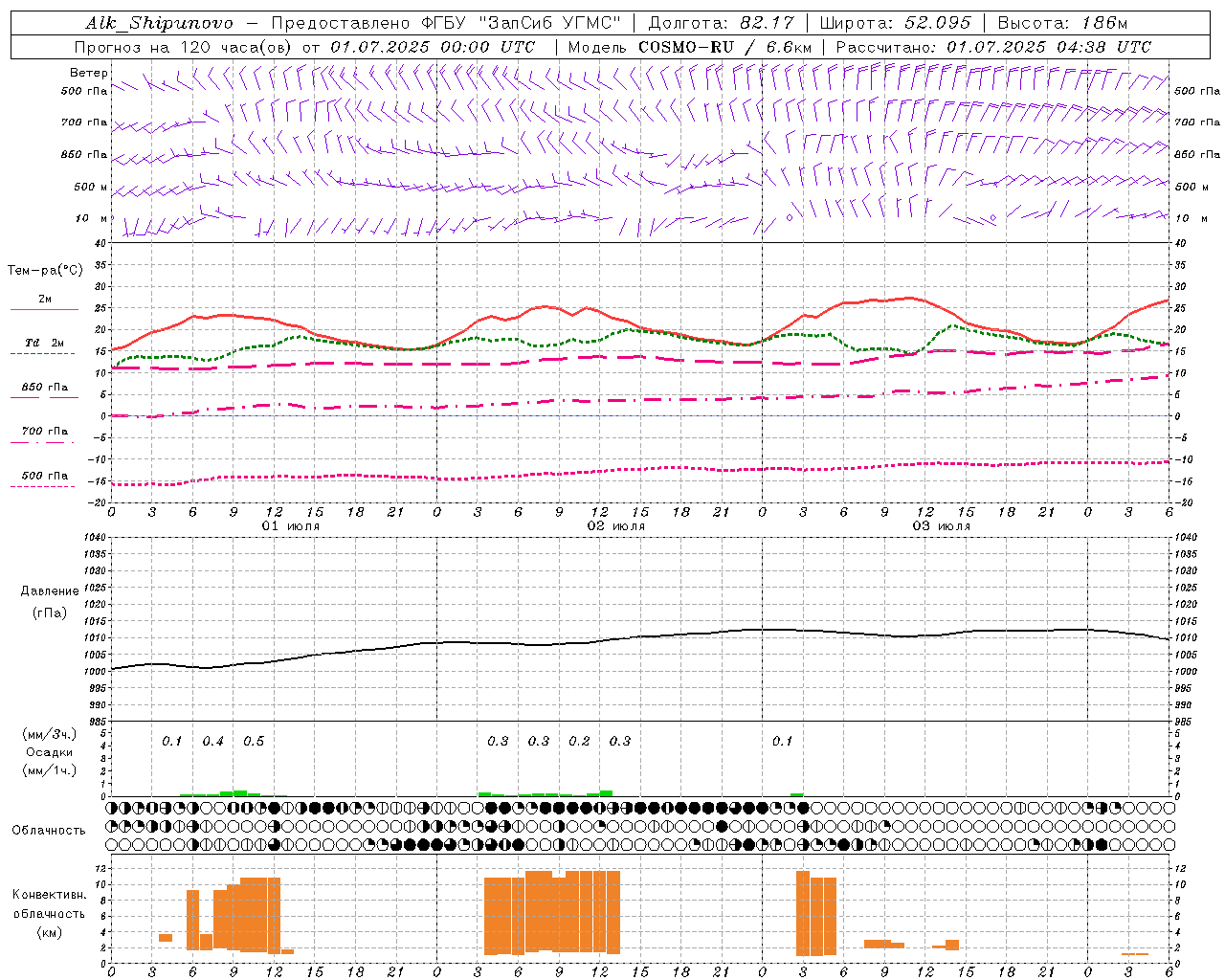The height and width of the screenshot is (980, 1225).
Task: Click the 03 июля date label
Action: click(942, 525)
